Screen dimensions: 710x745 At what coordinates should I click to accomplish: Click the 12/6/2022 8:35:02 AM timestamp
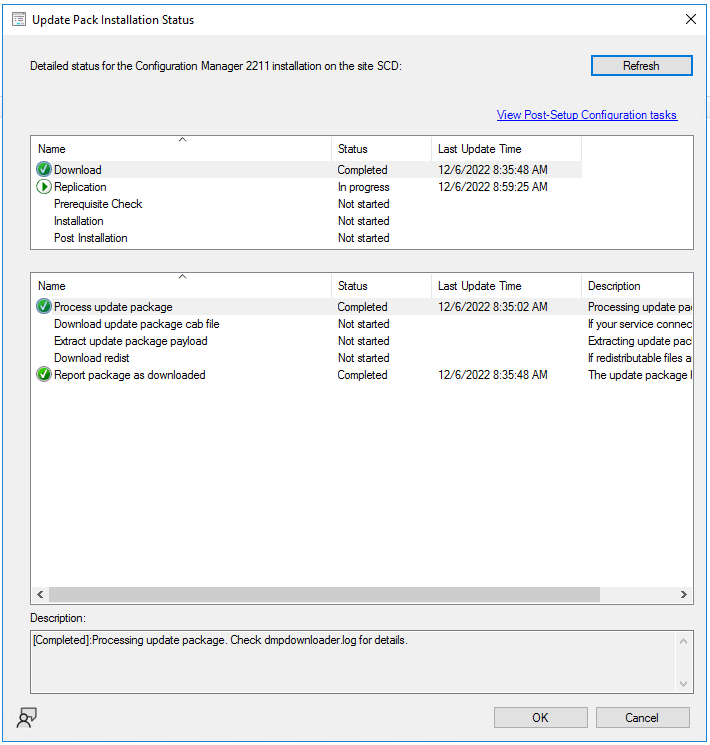click(x=493, y=306)
